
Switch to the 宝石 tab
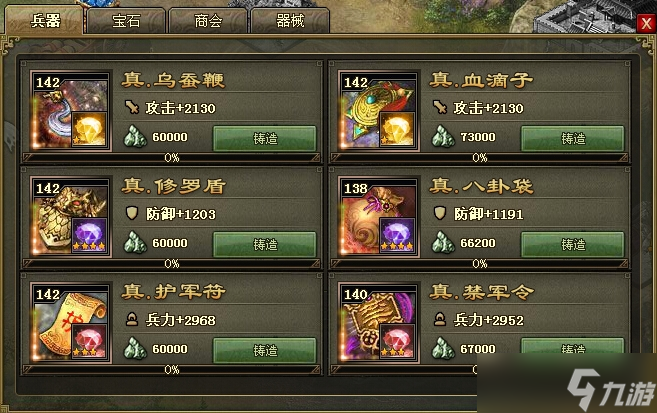pos(126,21)
